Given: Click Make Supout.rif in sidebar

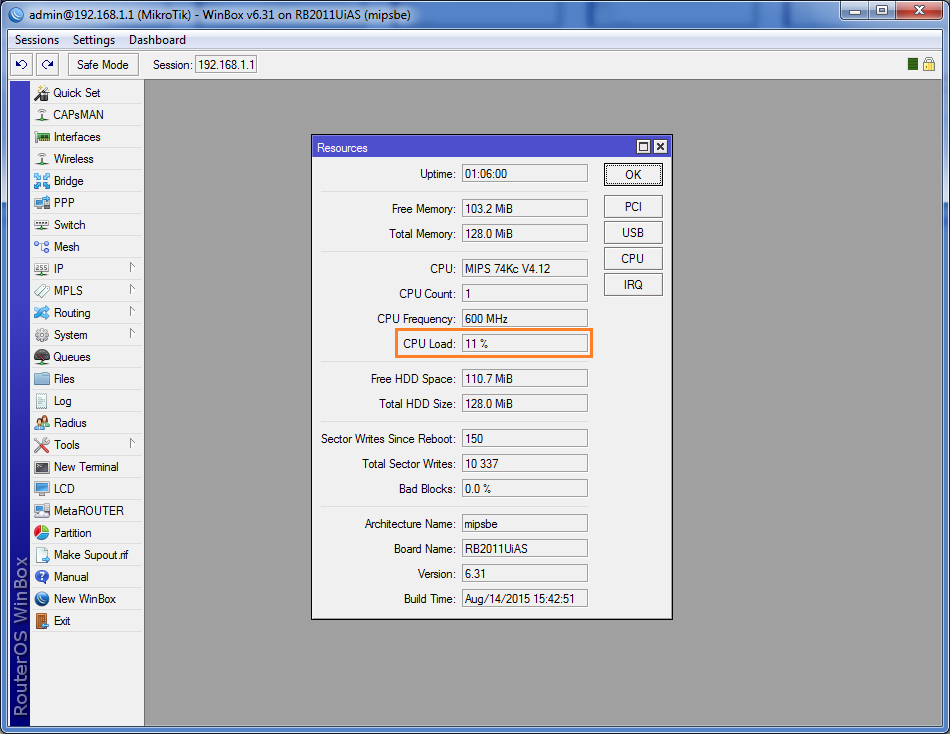Looking at the screenshot, I should pos(87,555).
